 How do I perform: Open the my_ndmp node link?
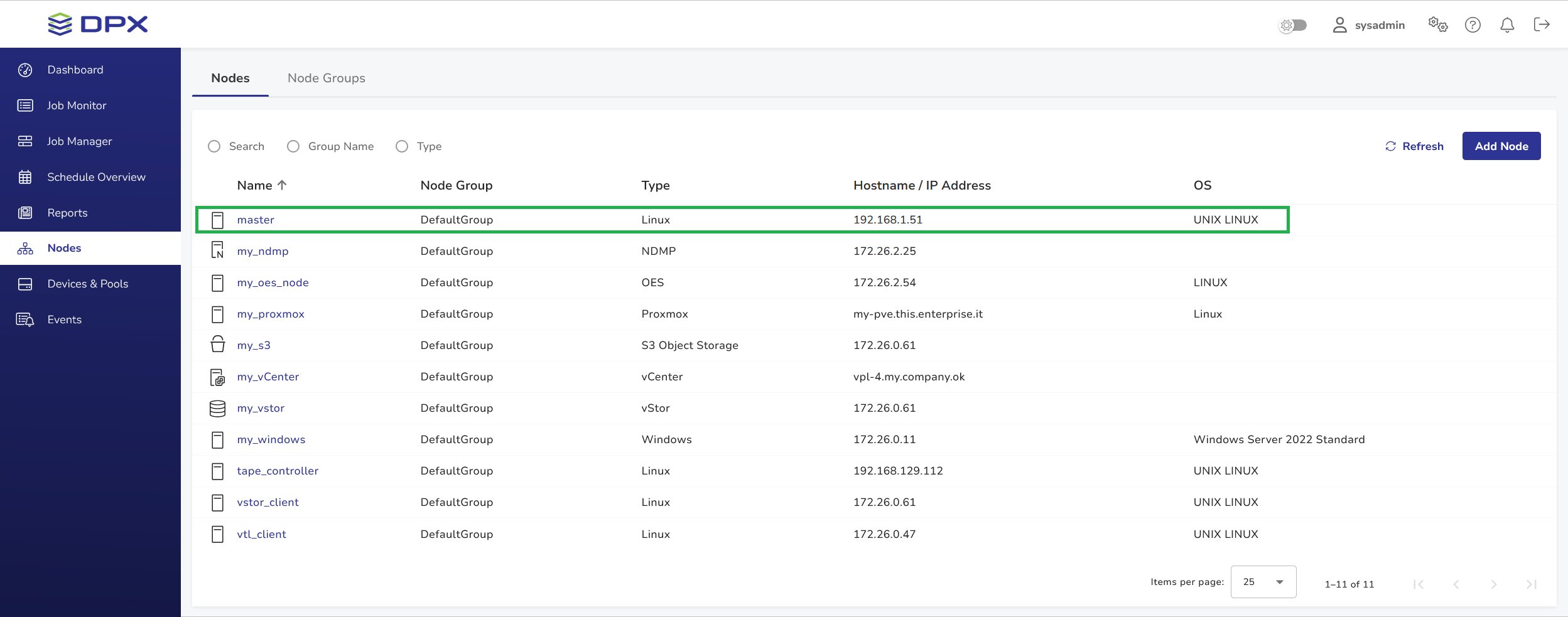point(262,251)
